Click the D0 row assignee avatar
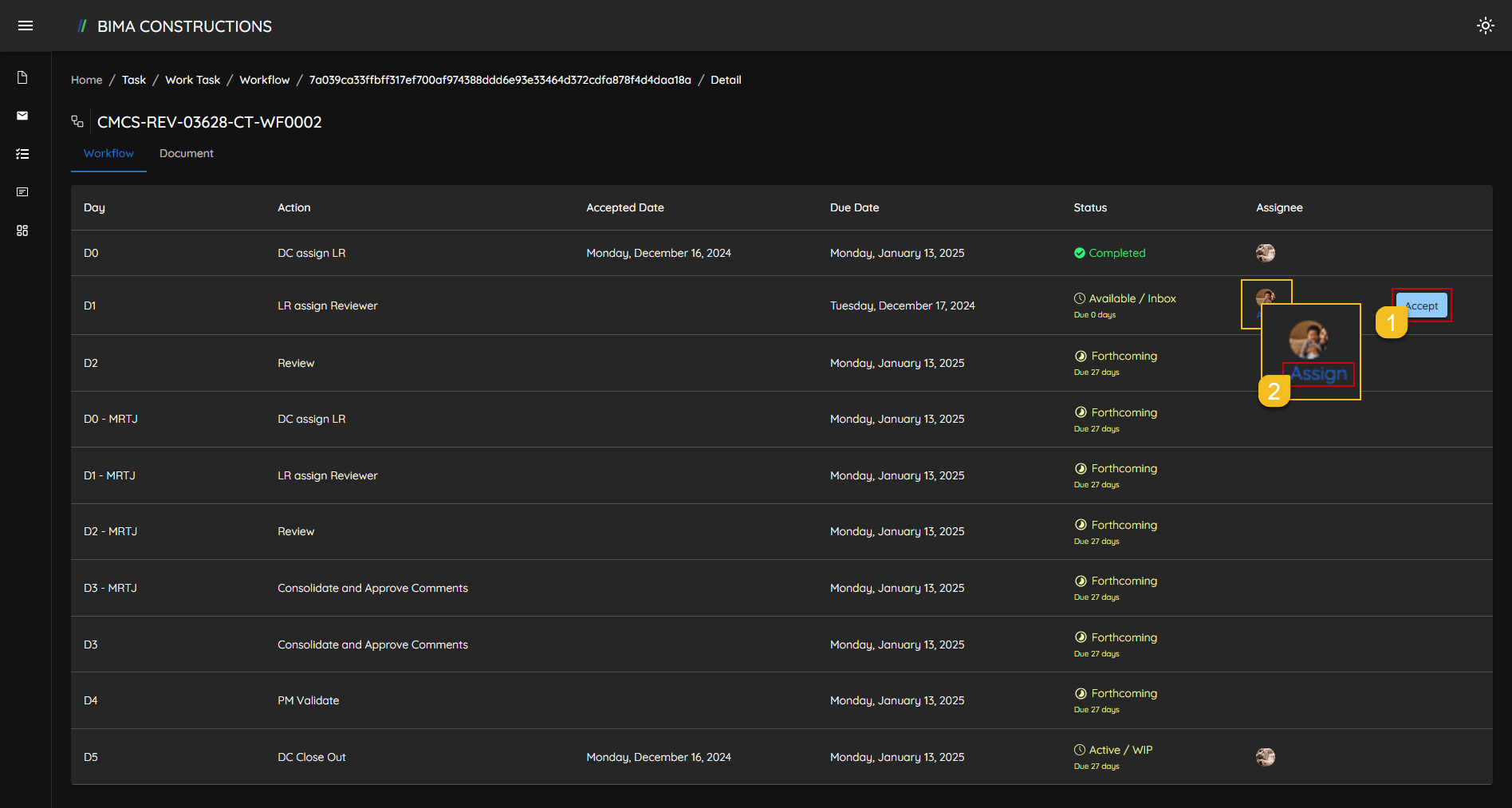This screenshot has width=1512, height=808. point(1265,253)
